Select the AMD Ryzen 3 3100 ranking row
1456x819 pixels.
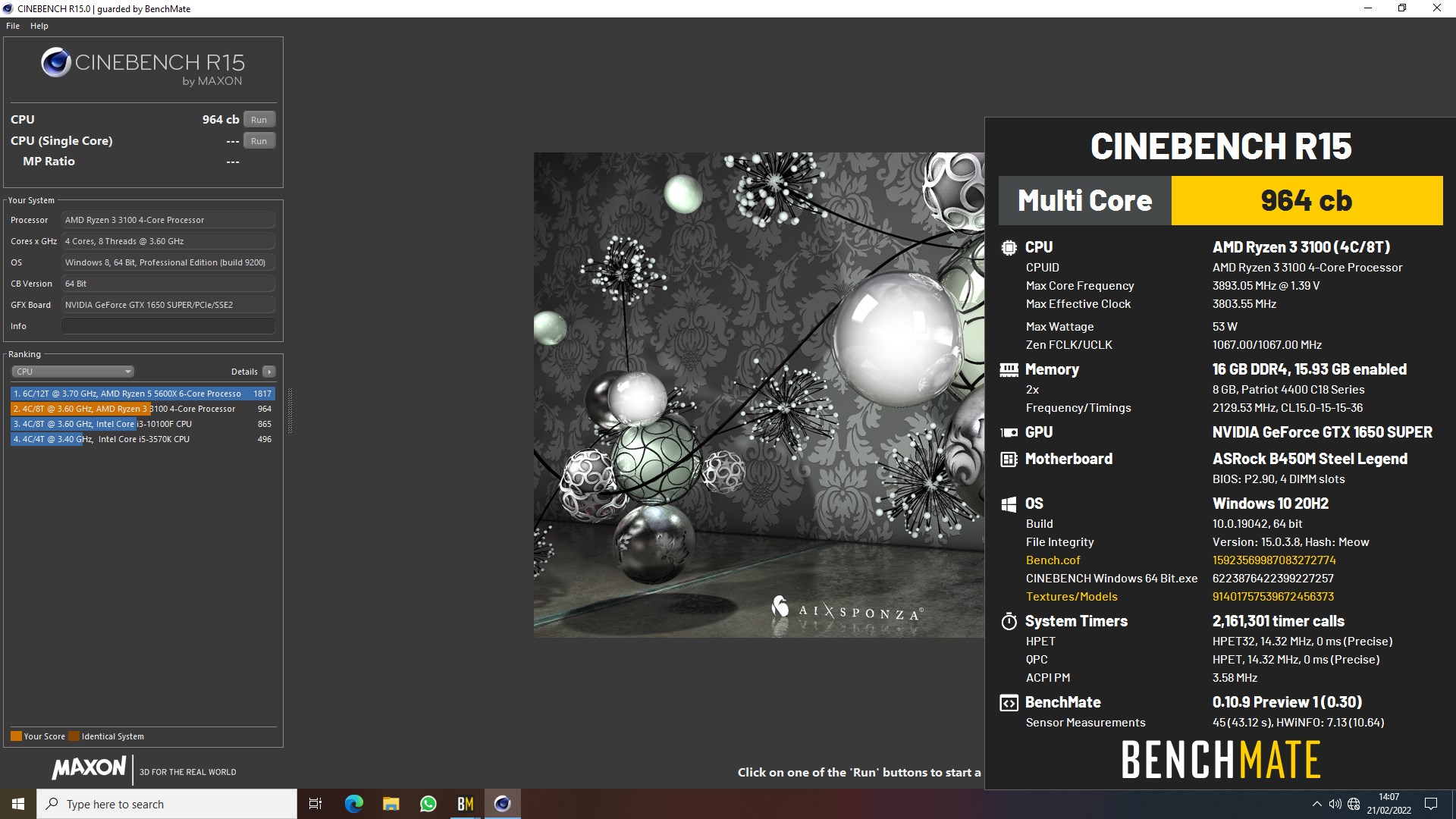[x=143, y=409]
